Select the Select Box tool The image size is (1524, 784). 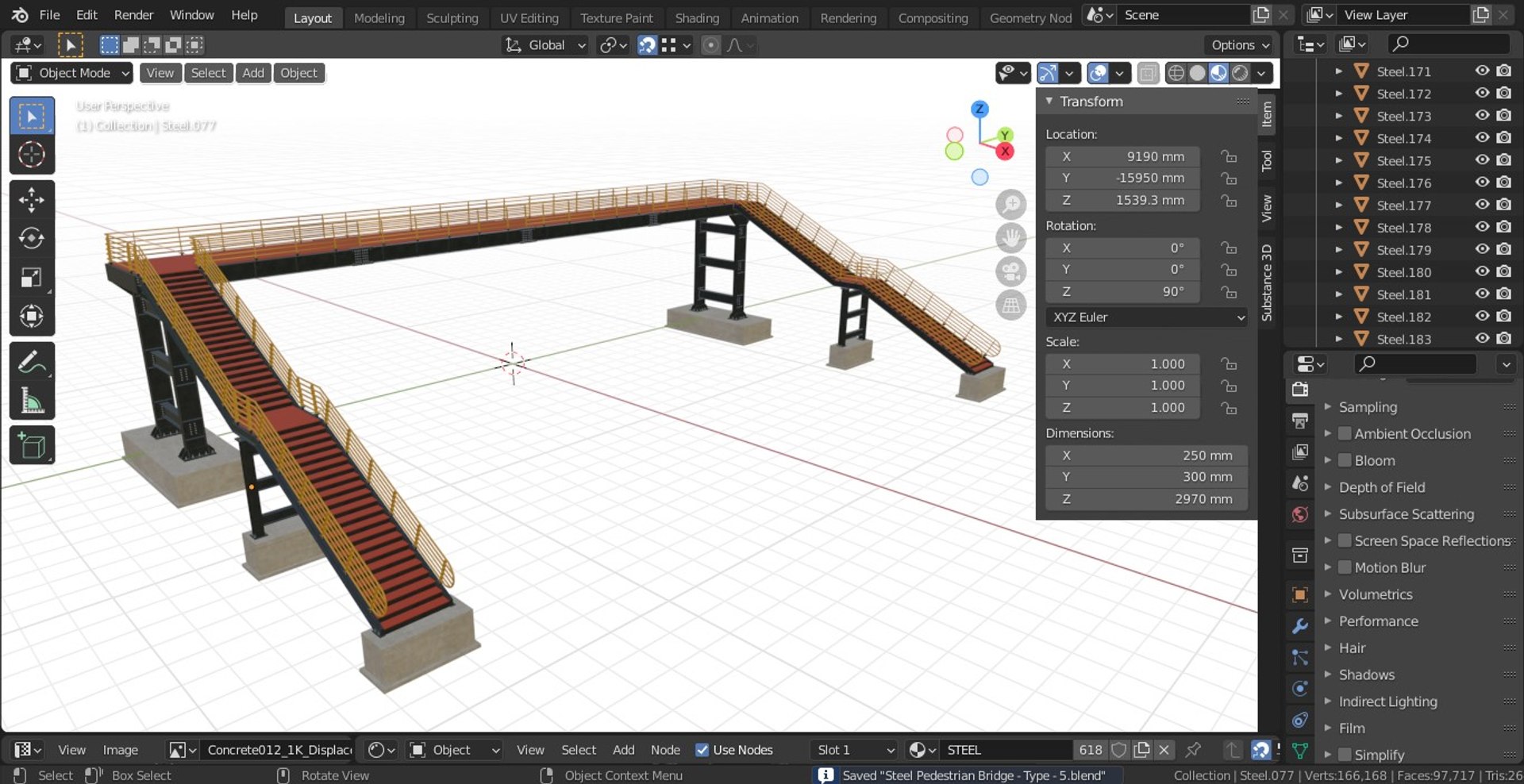[32, 116]
